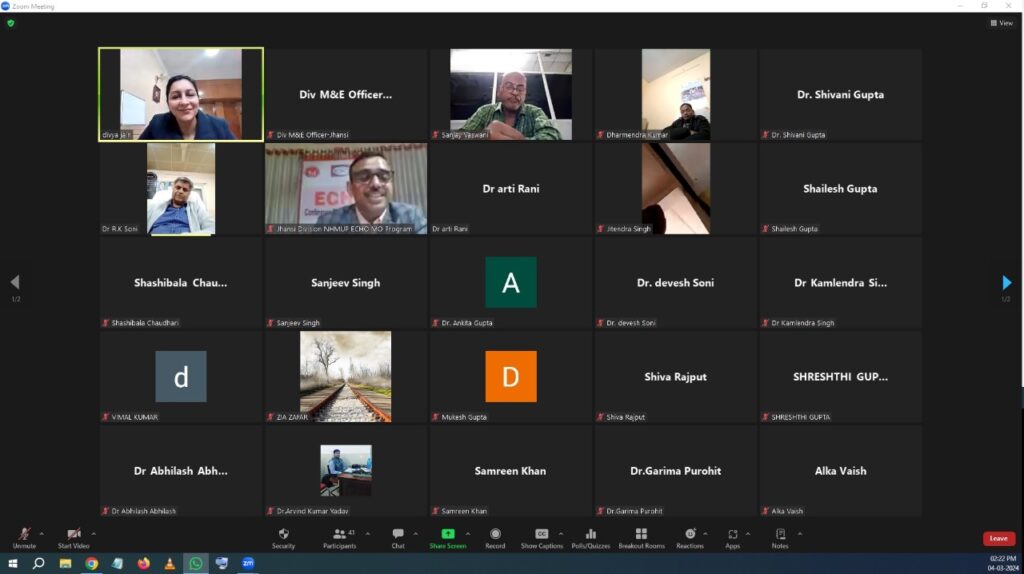Open Polls/Quizzes
The height and width of the screenshot is (574, 1024).
click(590, 536)
